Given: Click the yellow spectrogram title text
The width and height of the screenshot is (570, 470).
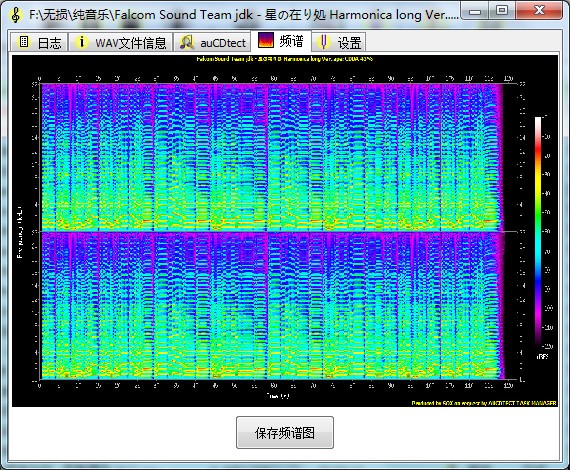Looking at the screenshot, I should (285, 59).
